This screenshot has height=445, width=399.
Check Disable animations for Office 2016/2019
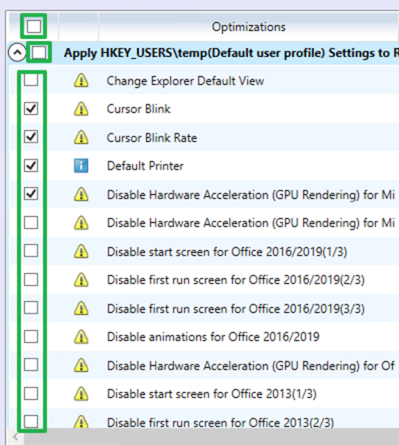click(31, 336)
